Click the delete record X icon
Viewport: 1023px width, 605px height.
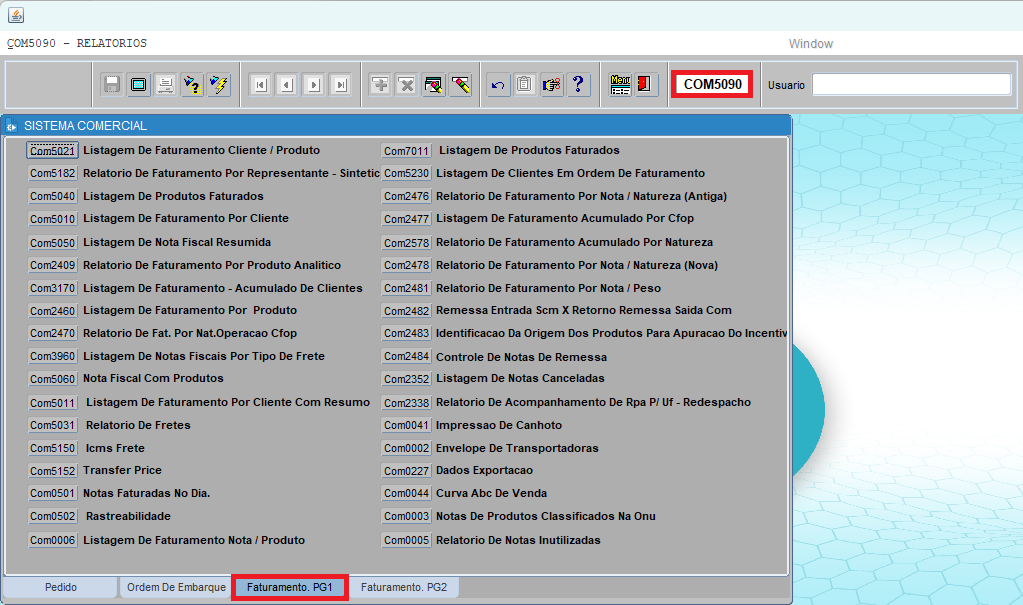406,85
